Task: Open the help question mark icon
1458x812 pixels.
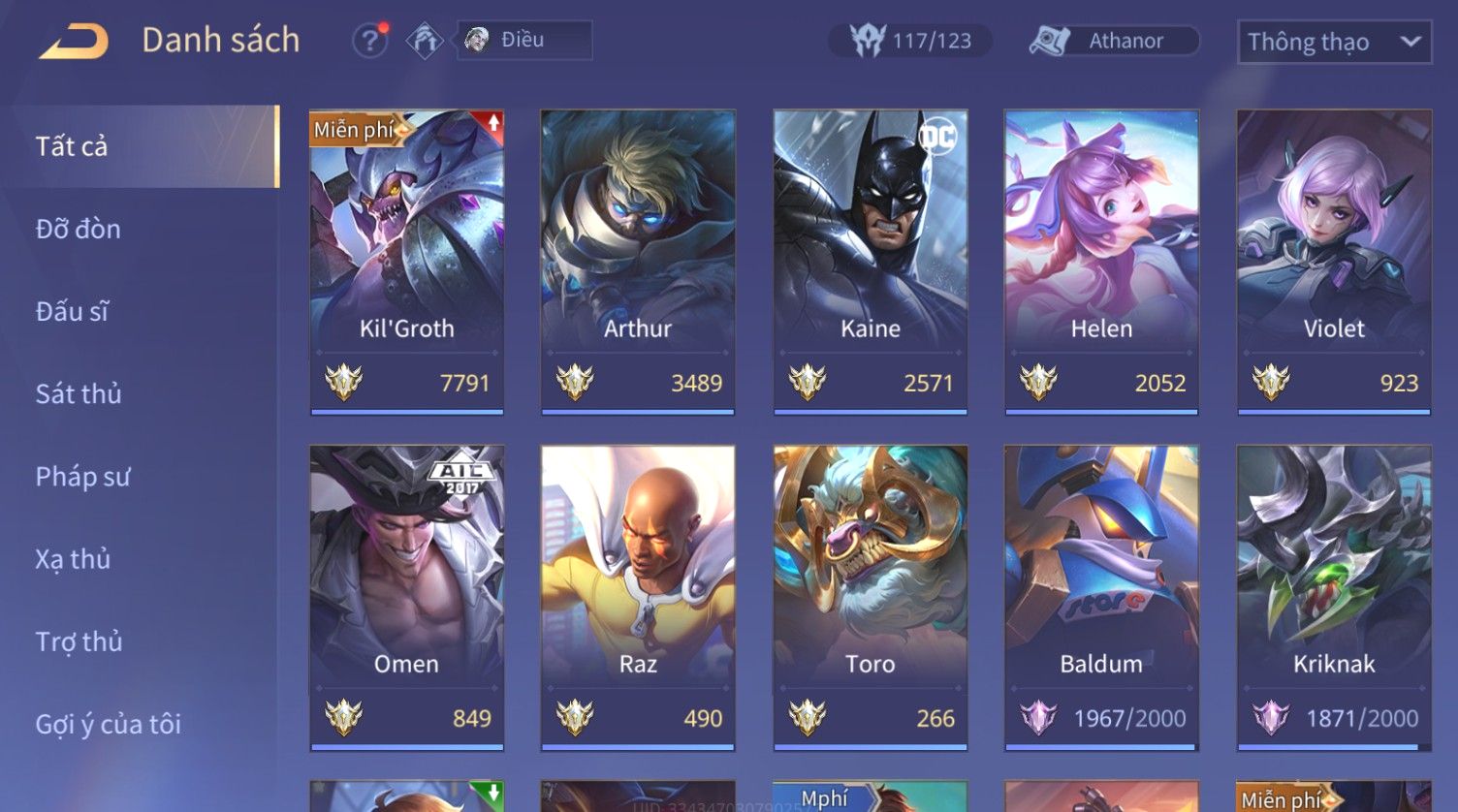Action: [x=369, y=41]
